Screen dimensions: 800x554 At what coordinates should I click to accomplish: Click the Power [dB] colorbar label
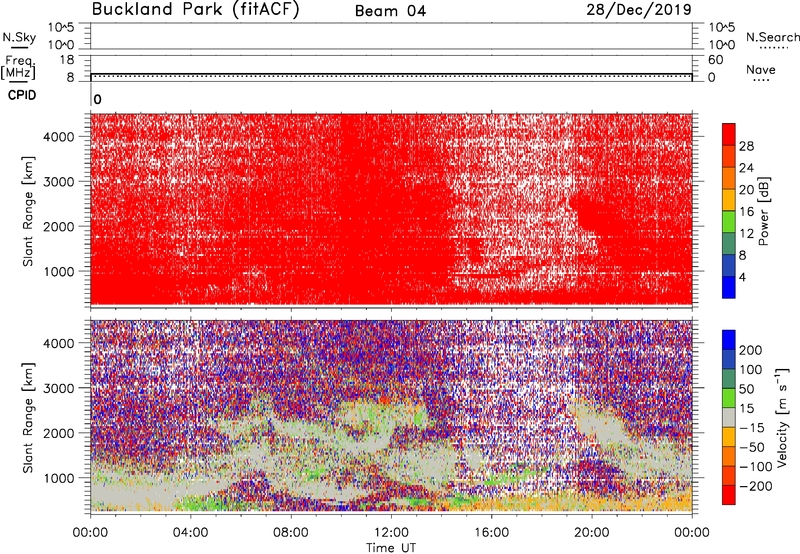pyautogui.click(x=763, y=211)
